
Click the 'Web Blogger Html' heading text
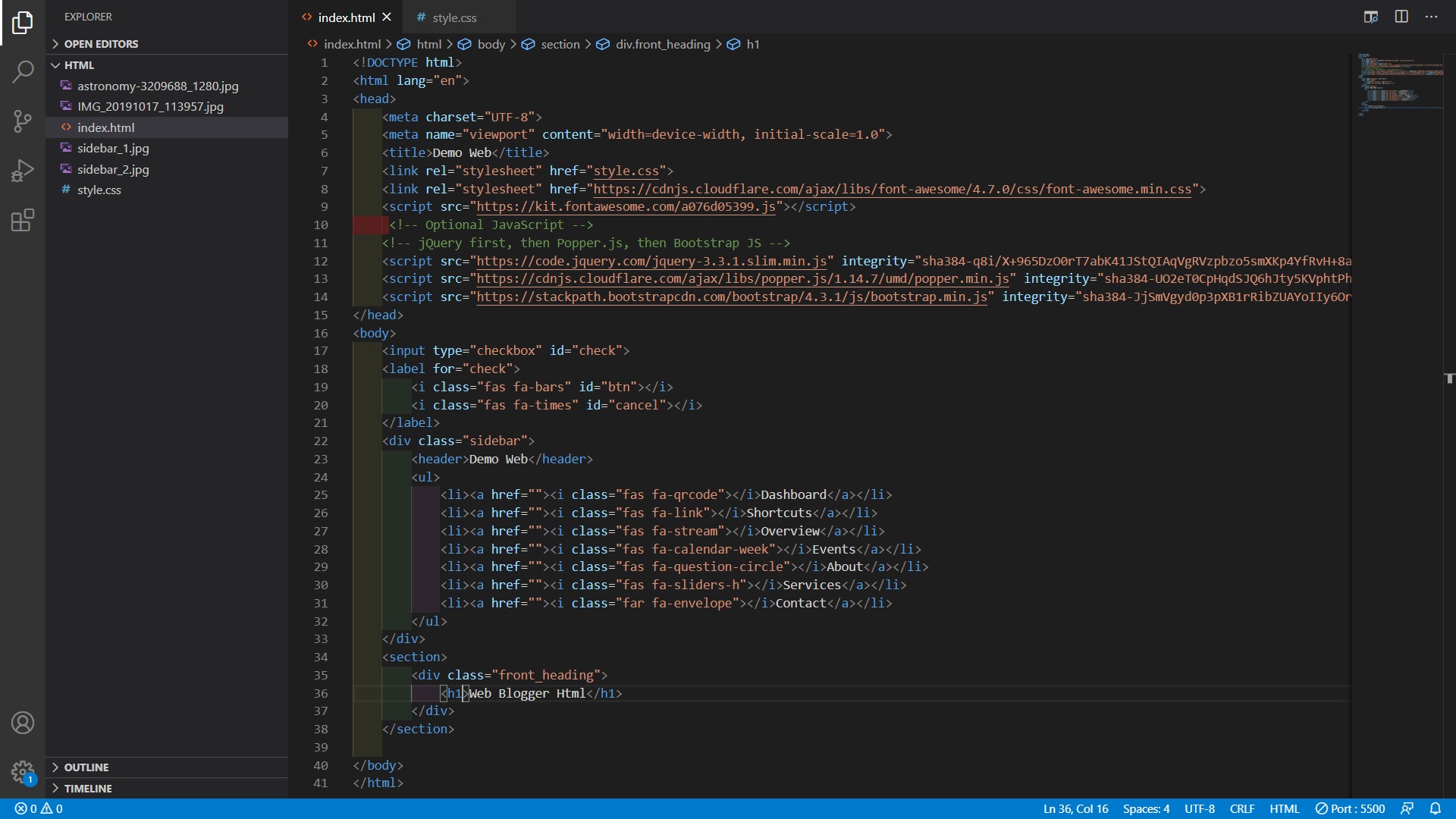[527, 694]
